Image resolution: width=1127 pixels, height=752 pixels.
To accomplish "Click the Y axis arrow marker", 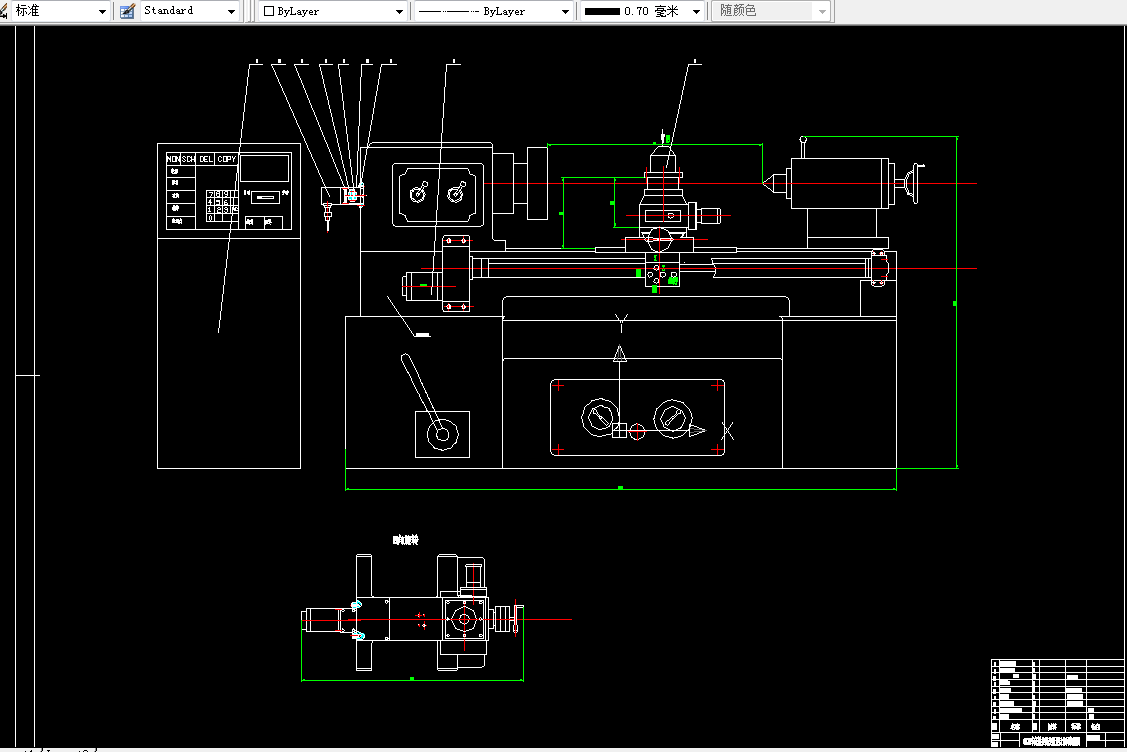I will 620,353.
